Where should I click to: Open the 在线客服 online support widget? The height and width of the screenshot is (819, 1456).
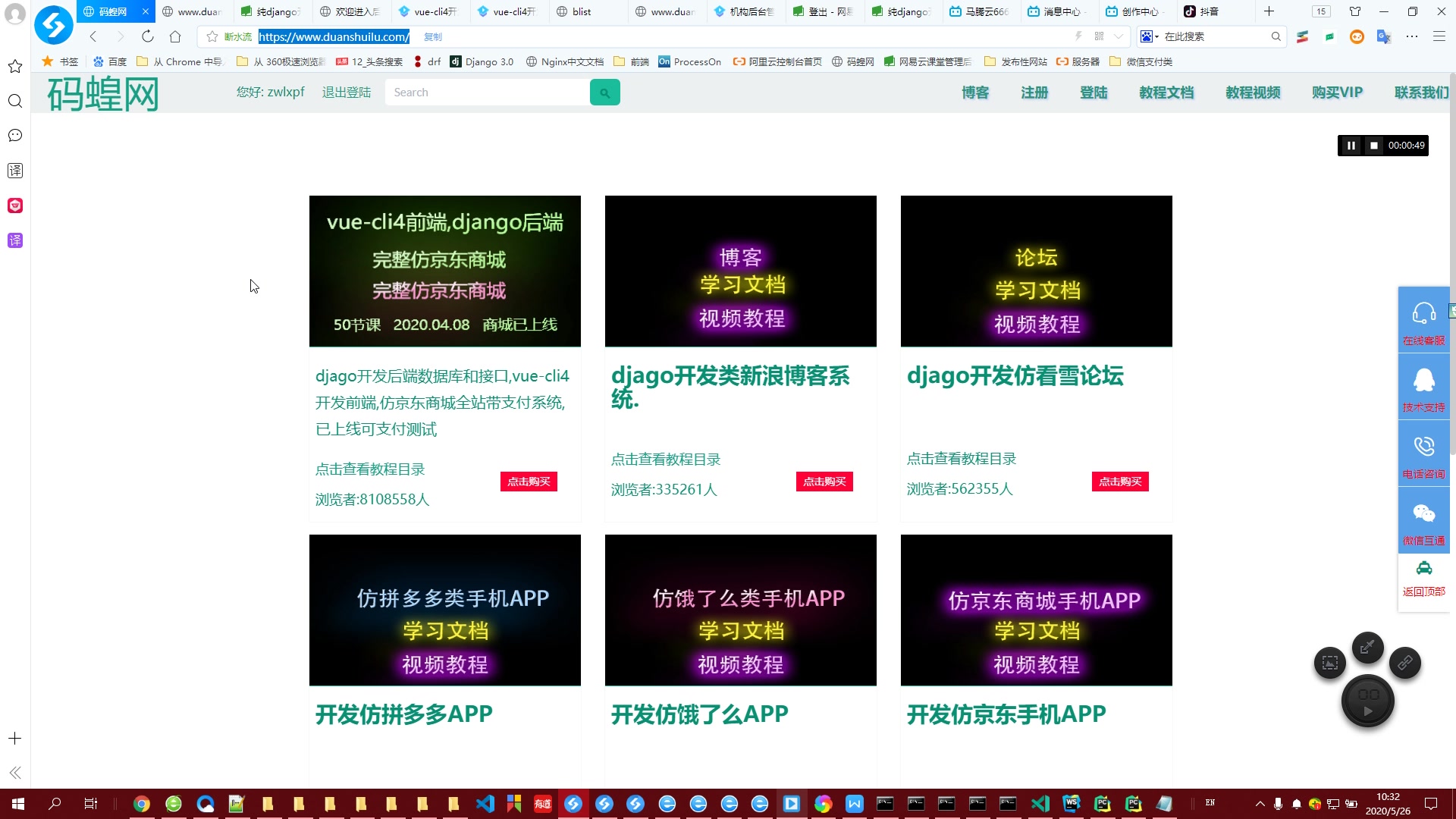[x=1423, y=321]
